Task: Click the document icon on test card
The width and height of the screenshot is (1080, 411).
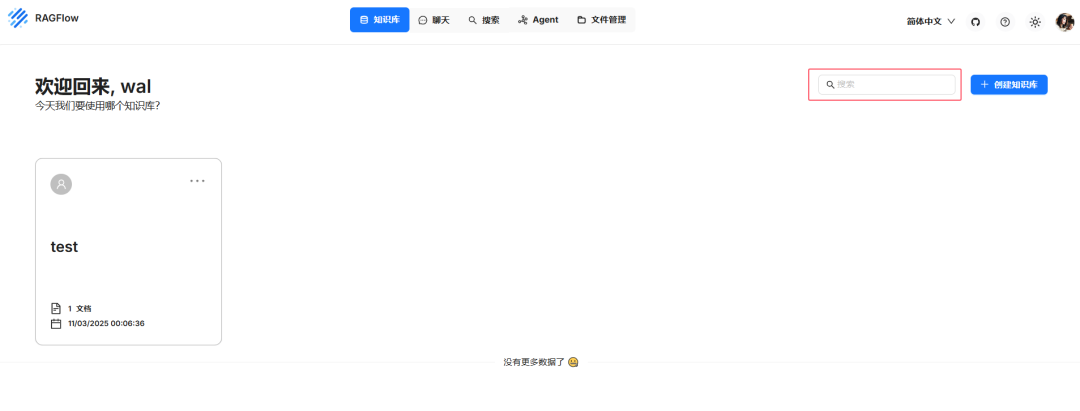Action: pos(56,308)
